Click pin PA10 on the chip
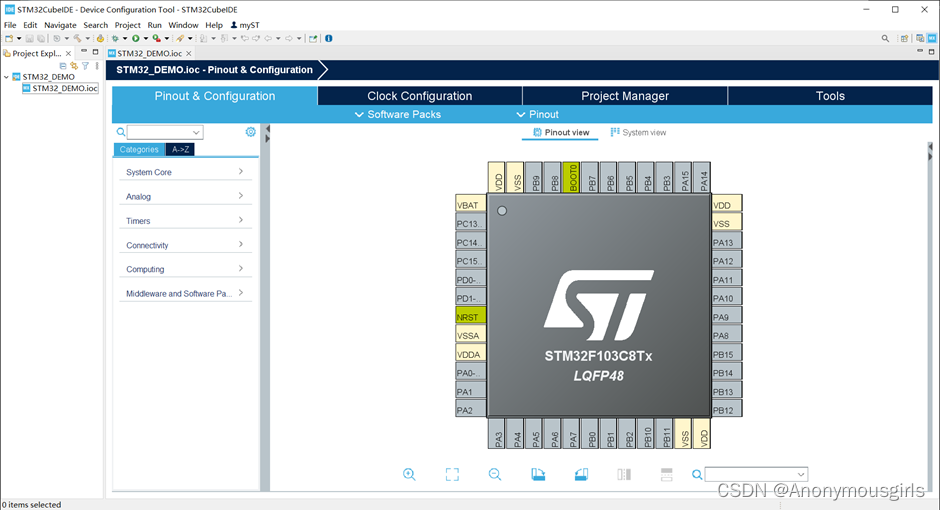 point(727,298)
